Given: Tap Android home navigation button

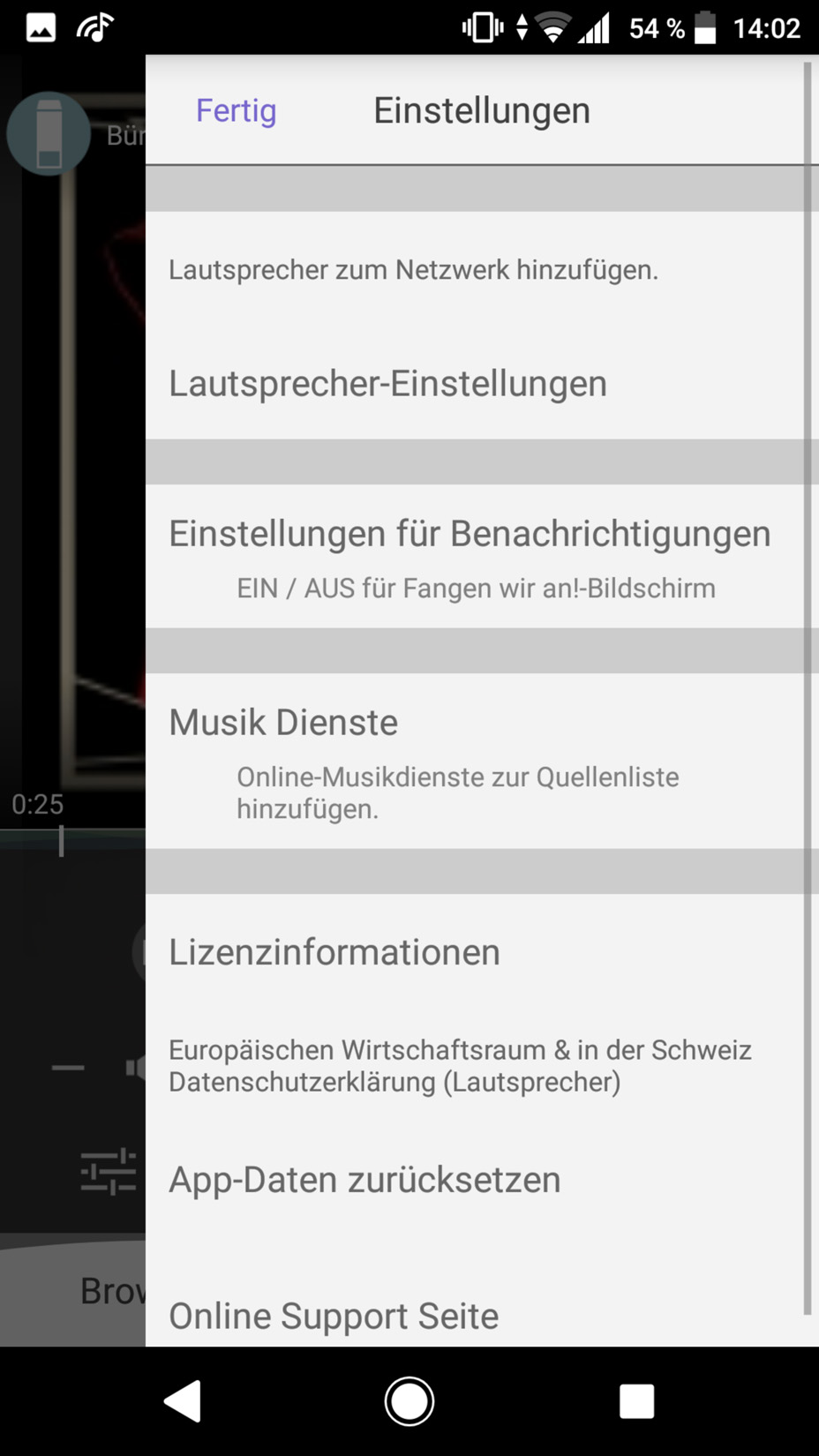Looking at the screenshot, I should [409, 1400].
